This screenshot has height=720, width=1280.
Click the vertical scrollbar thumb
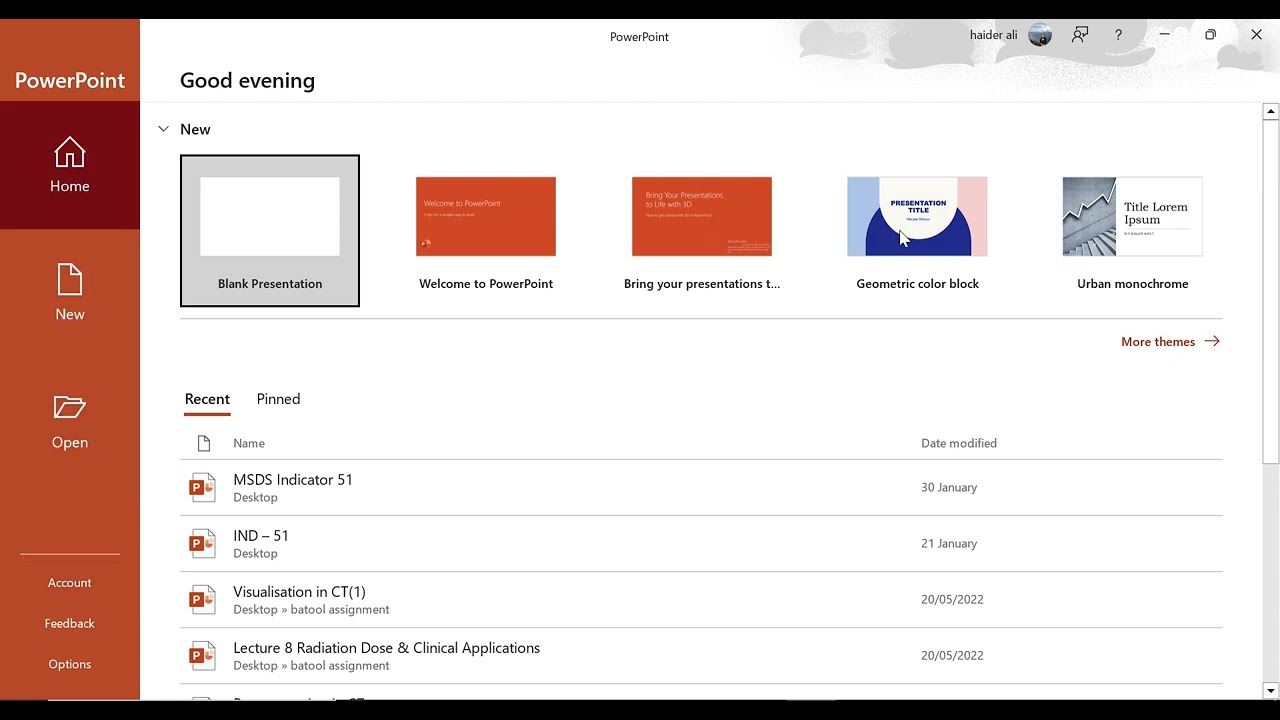(x=1271, y=292)
